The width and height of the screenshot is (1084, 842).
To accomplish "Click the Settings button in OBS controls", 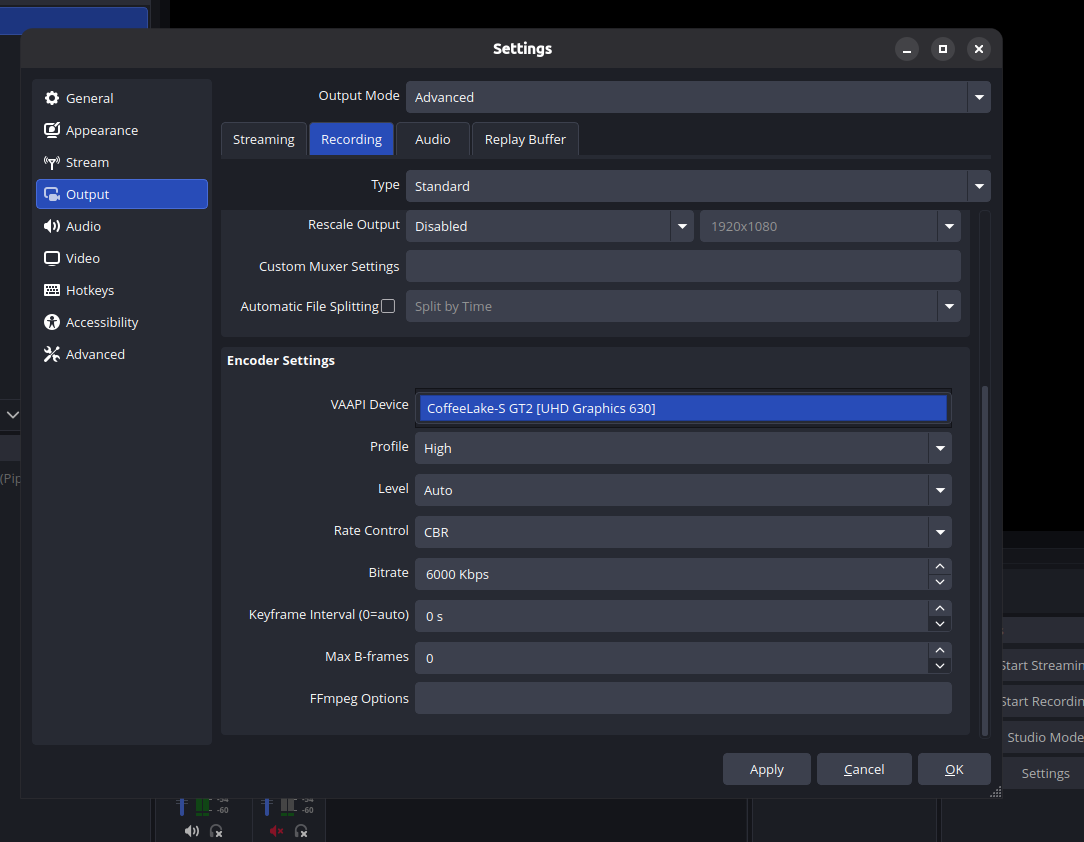I will coord(1045,774).
